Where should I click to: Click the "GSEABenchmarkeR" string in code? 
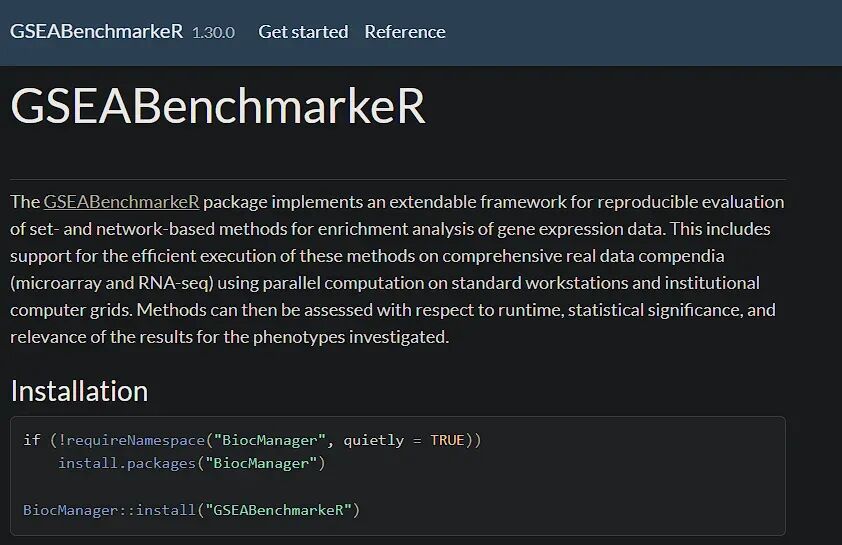(278, 510)
